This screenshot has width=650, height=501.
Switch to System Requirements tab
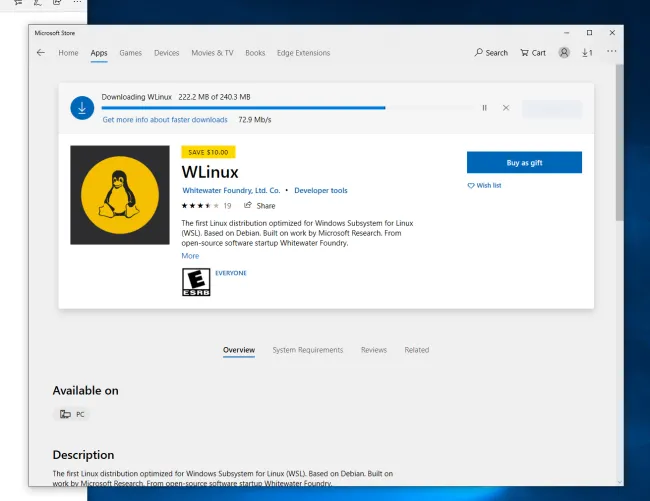pyautogui.click(x=308, y=350)
